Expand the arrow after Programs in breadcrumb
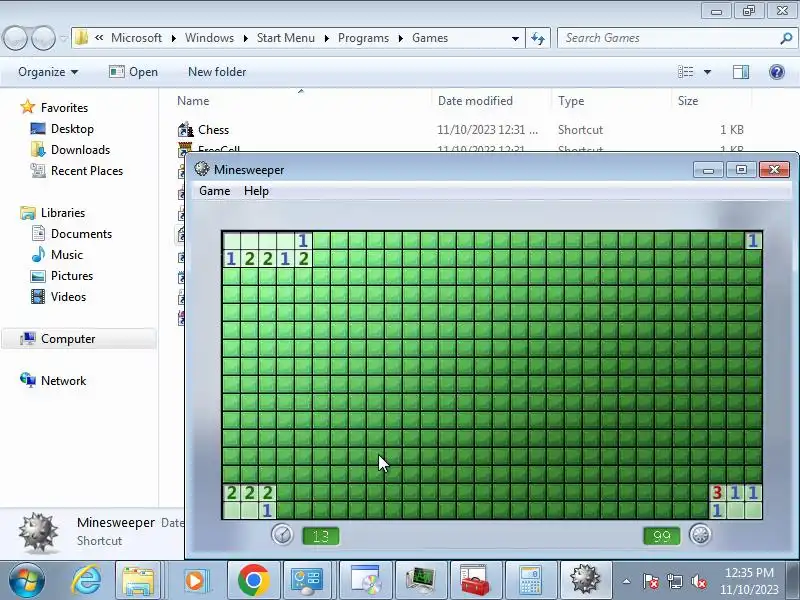This screenshot has width=800, height=600. coord(401,38)
